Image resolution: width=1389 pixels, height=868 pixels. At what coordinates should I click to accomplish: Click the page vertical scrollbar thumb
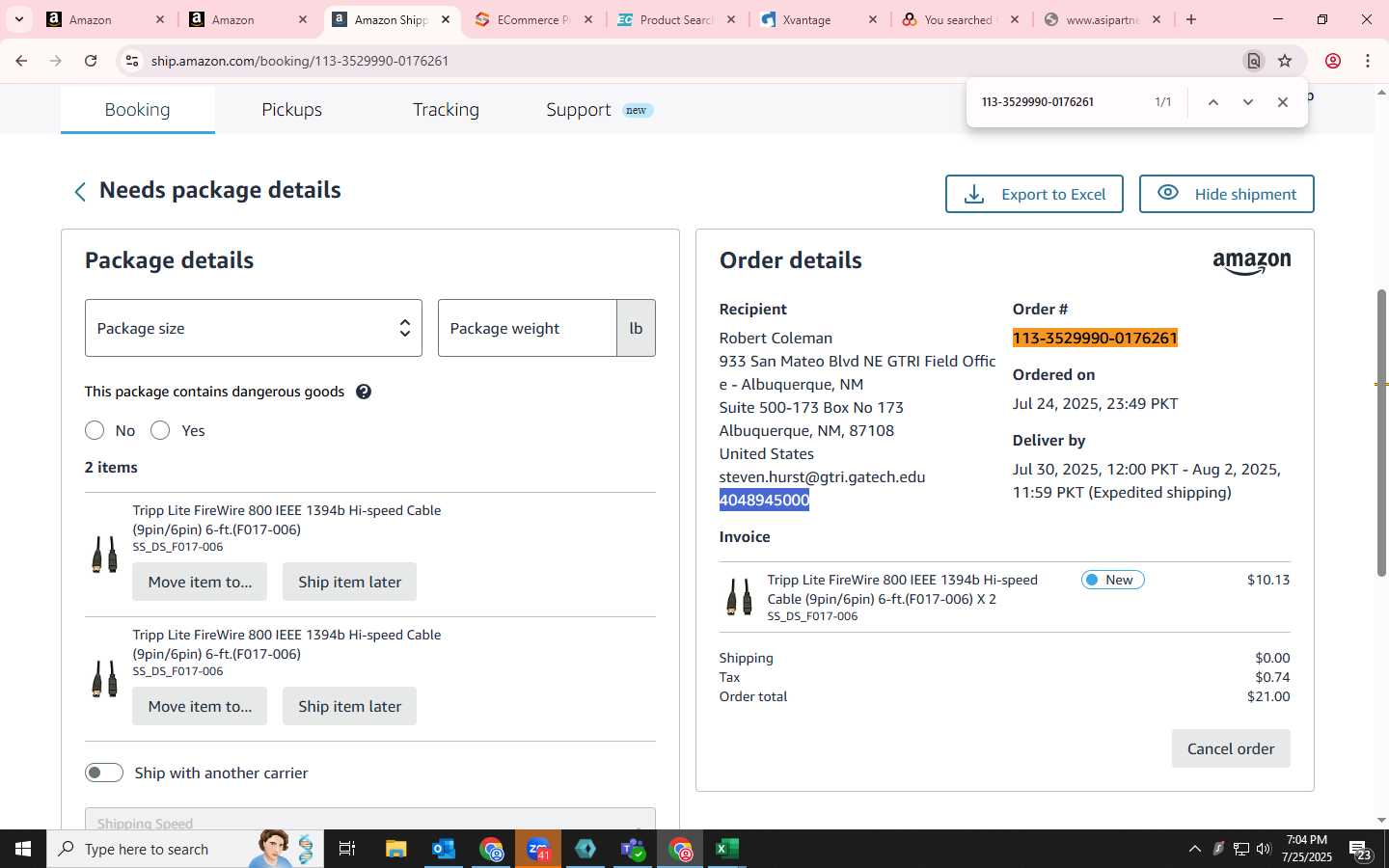tap(1381, 432)
